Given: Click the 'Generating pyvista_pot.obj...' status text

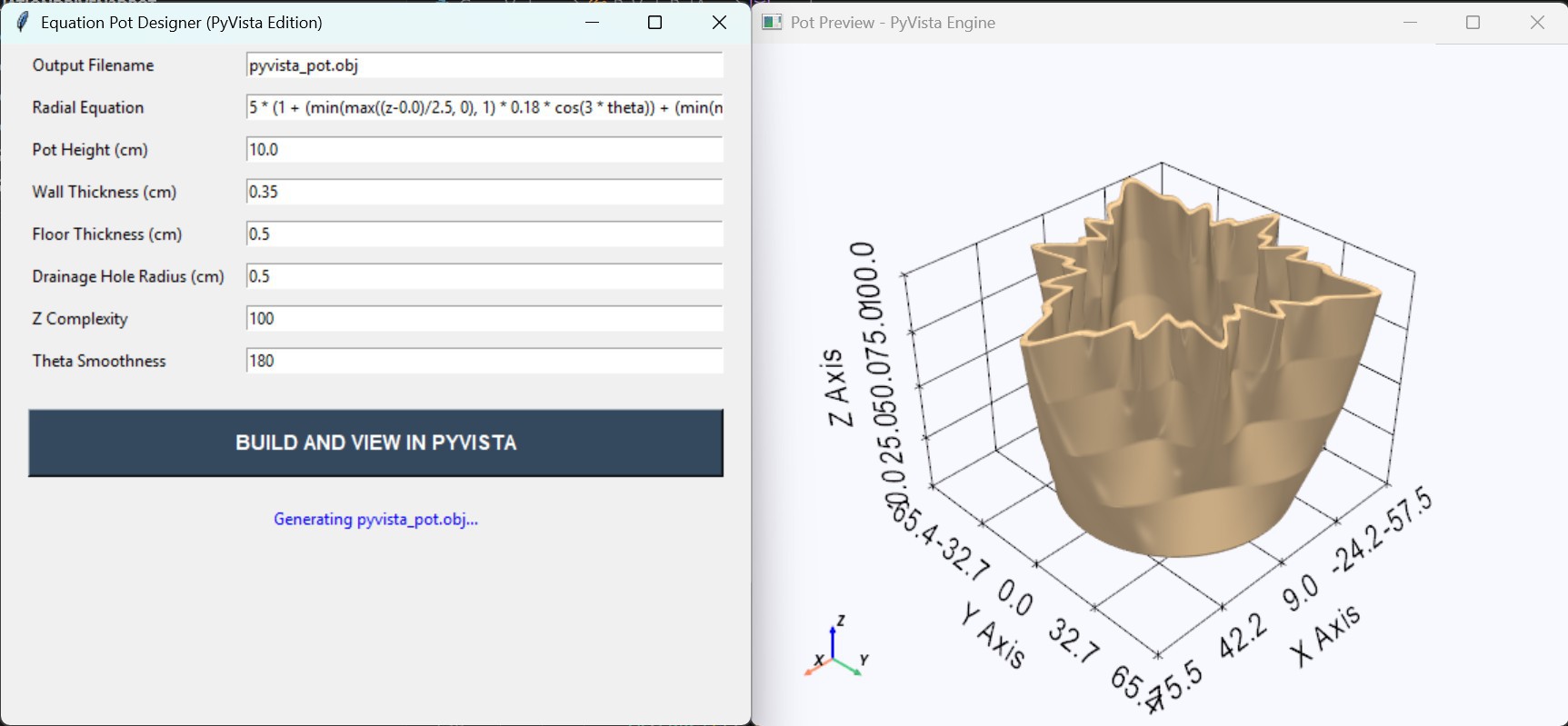Looking at the screenshot, I should click(x=375, y=520).
